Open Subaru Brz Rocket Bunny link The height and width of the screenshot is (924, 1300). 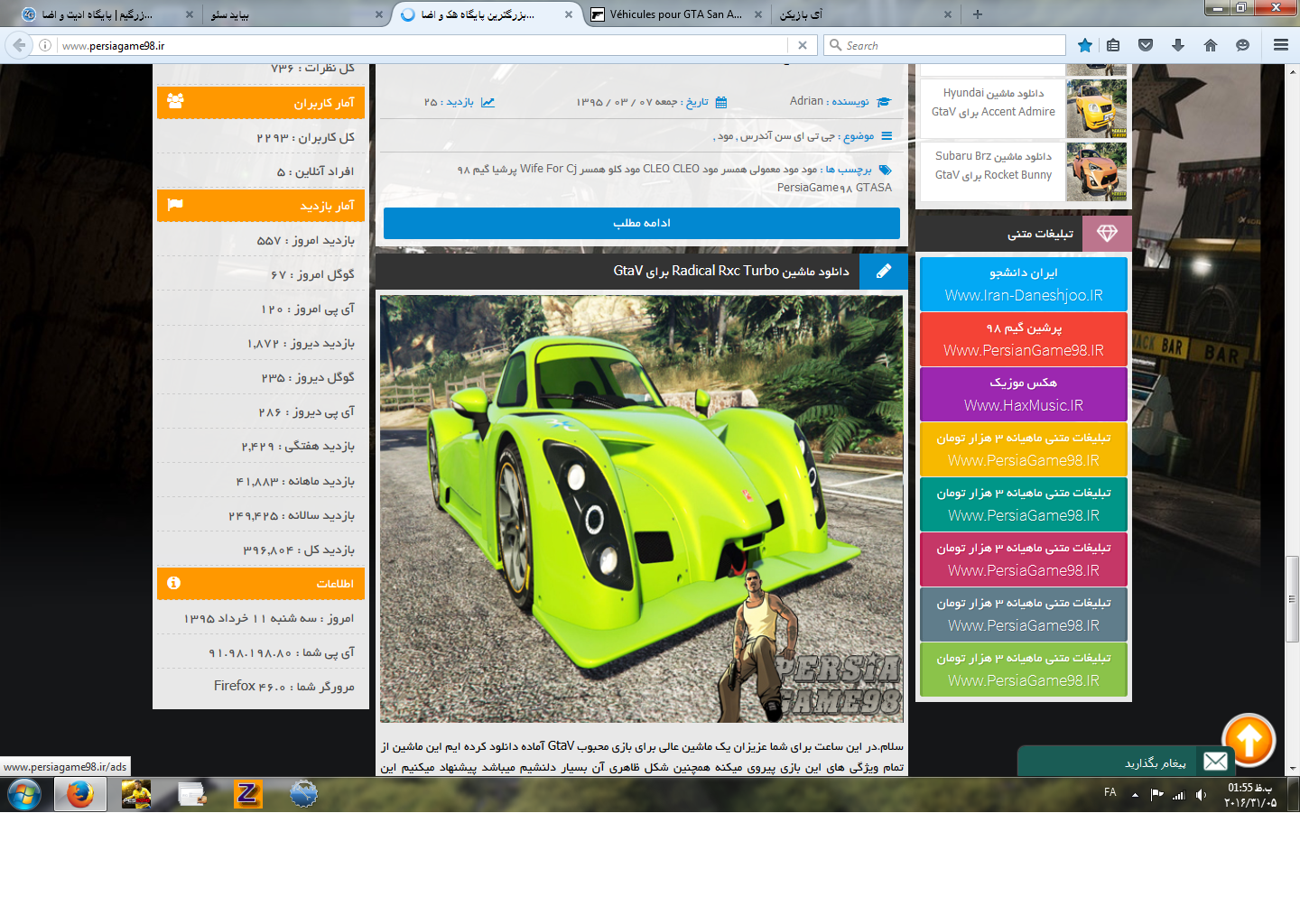pyautogui.click(x=993, y=165)
